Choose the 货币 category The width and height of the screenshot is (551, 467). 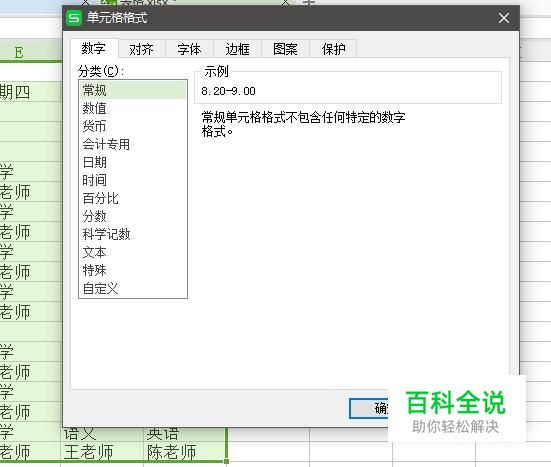click(133, 126)
